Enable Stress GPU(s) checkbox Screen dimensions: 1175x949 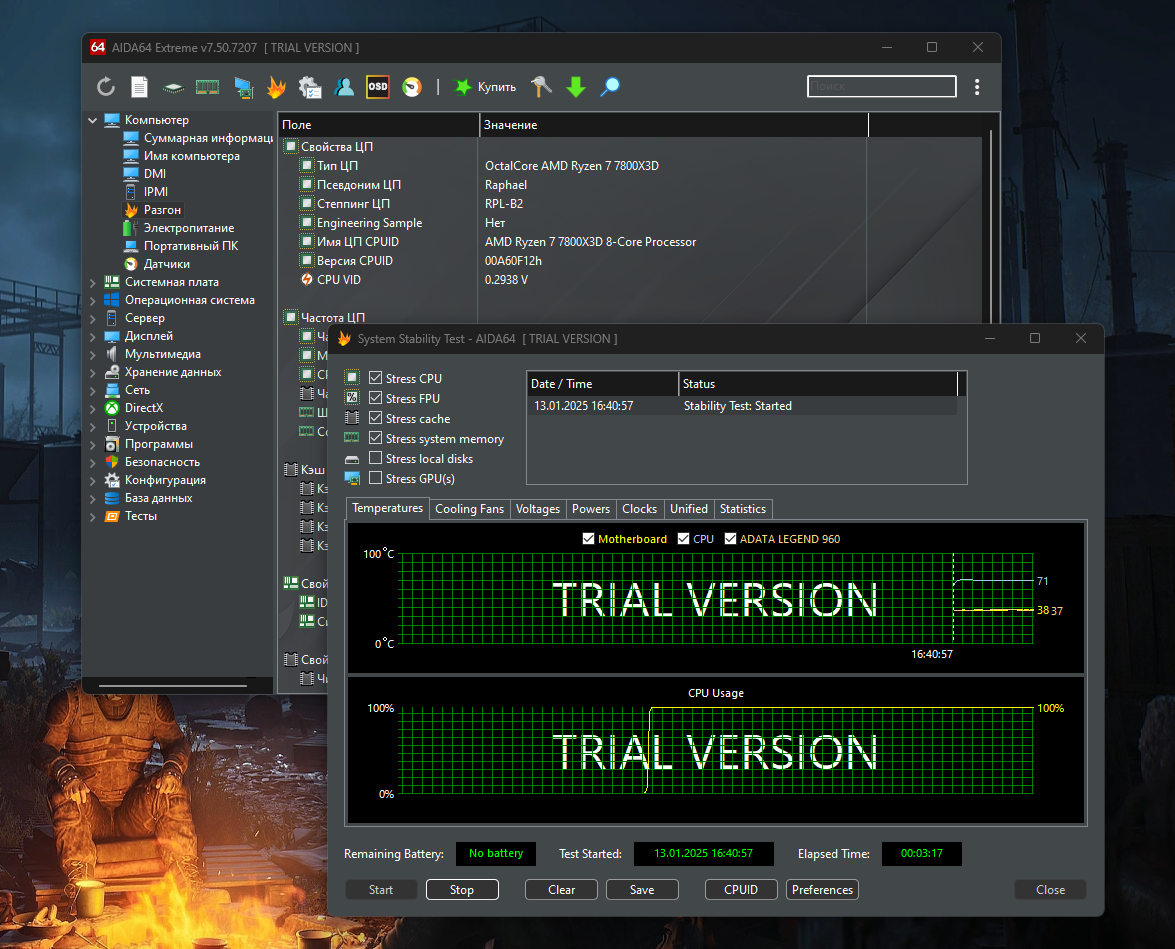(375, 478)
